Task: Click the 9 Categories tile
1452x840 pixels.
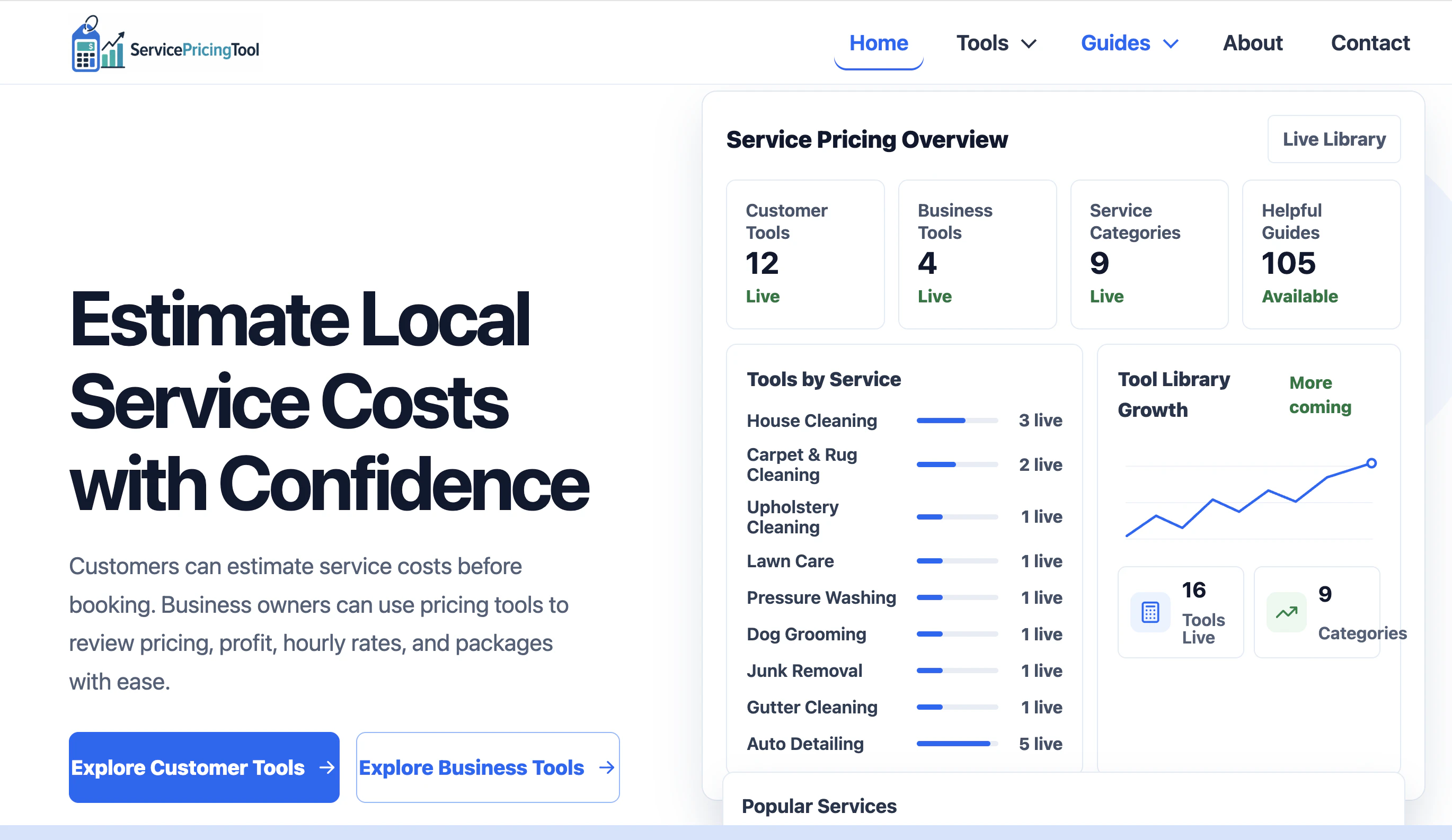Action: coord(1316,612)
